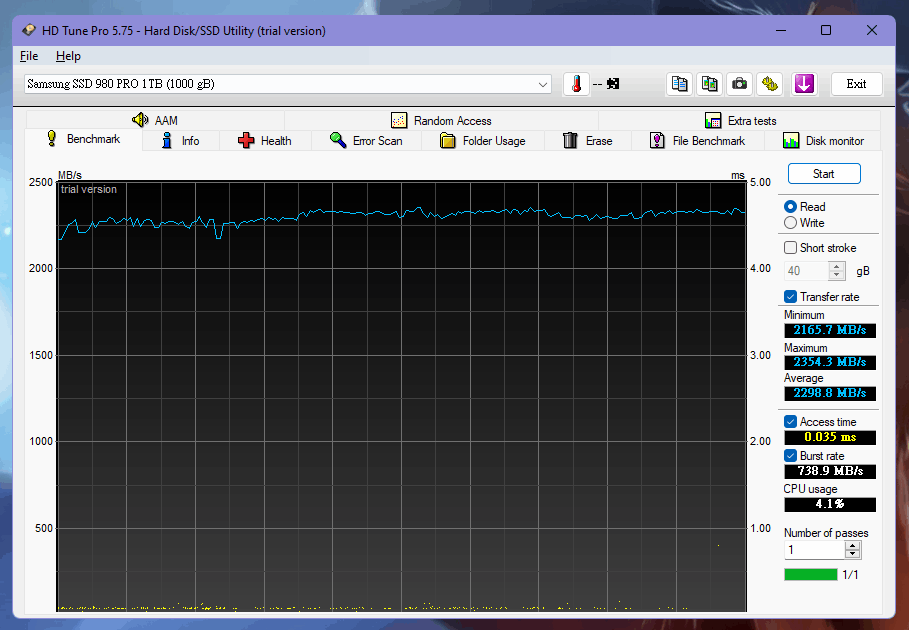Open the Extra tests tab

[740, 121]
